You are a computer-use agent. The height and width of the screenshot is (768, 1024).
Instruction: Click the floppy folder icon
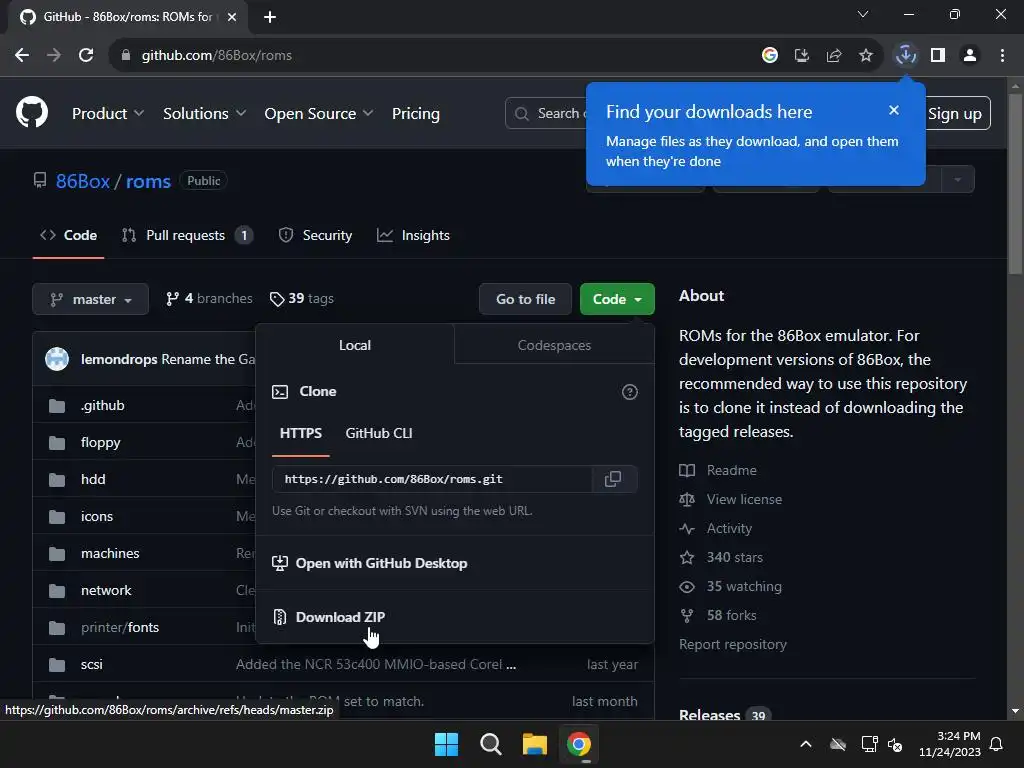(x=57, y=443)
